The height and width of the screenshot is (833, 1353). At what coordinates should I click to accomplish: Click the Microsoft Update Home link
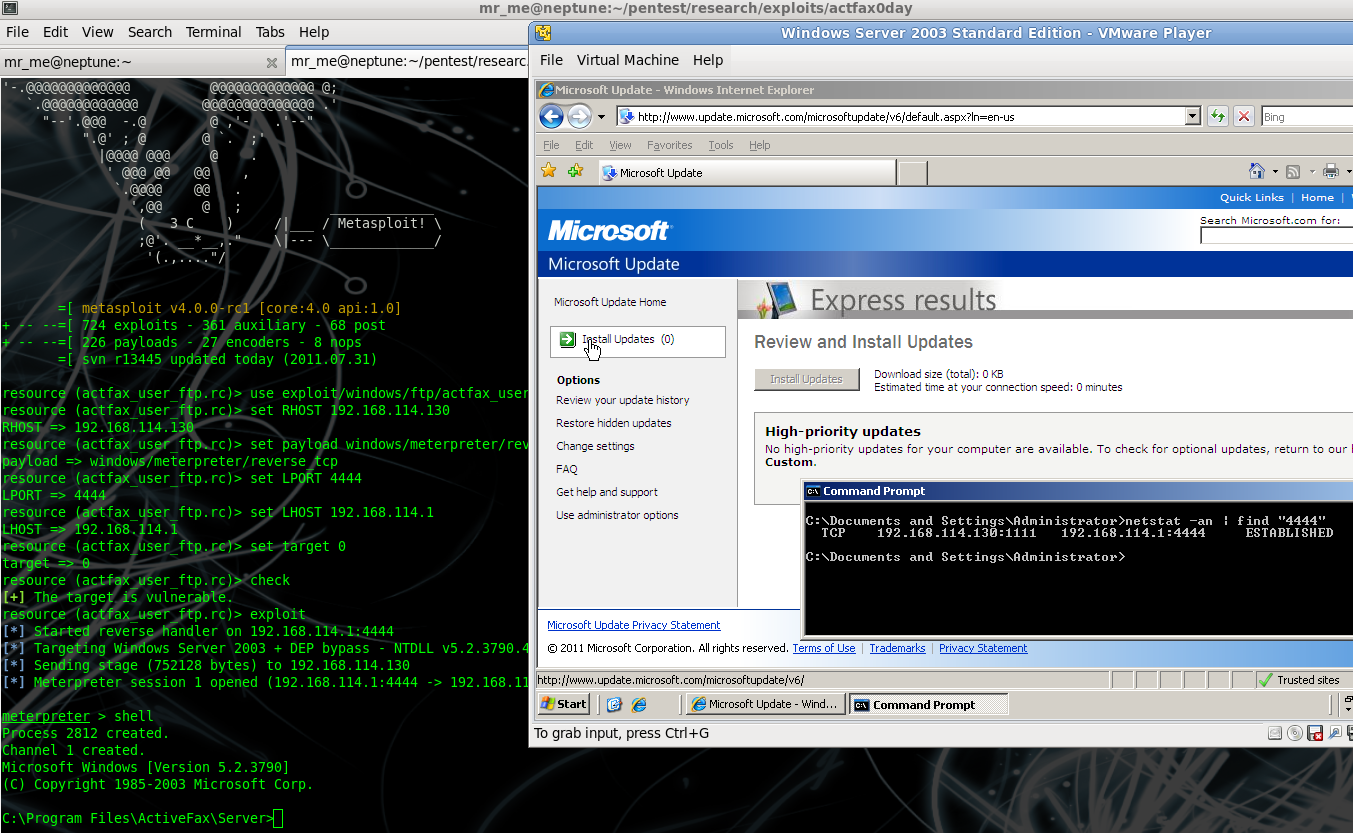pos(610,302)
